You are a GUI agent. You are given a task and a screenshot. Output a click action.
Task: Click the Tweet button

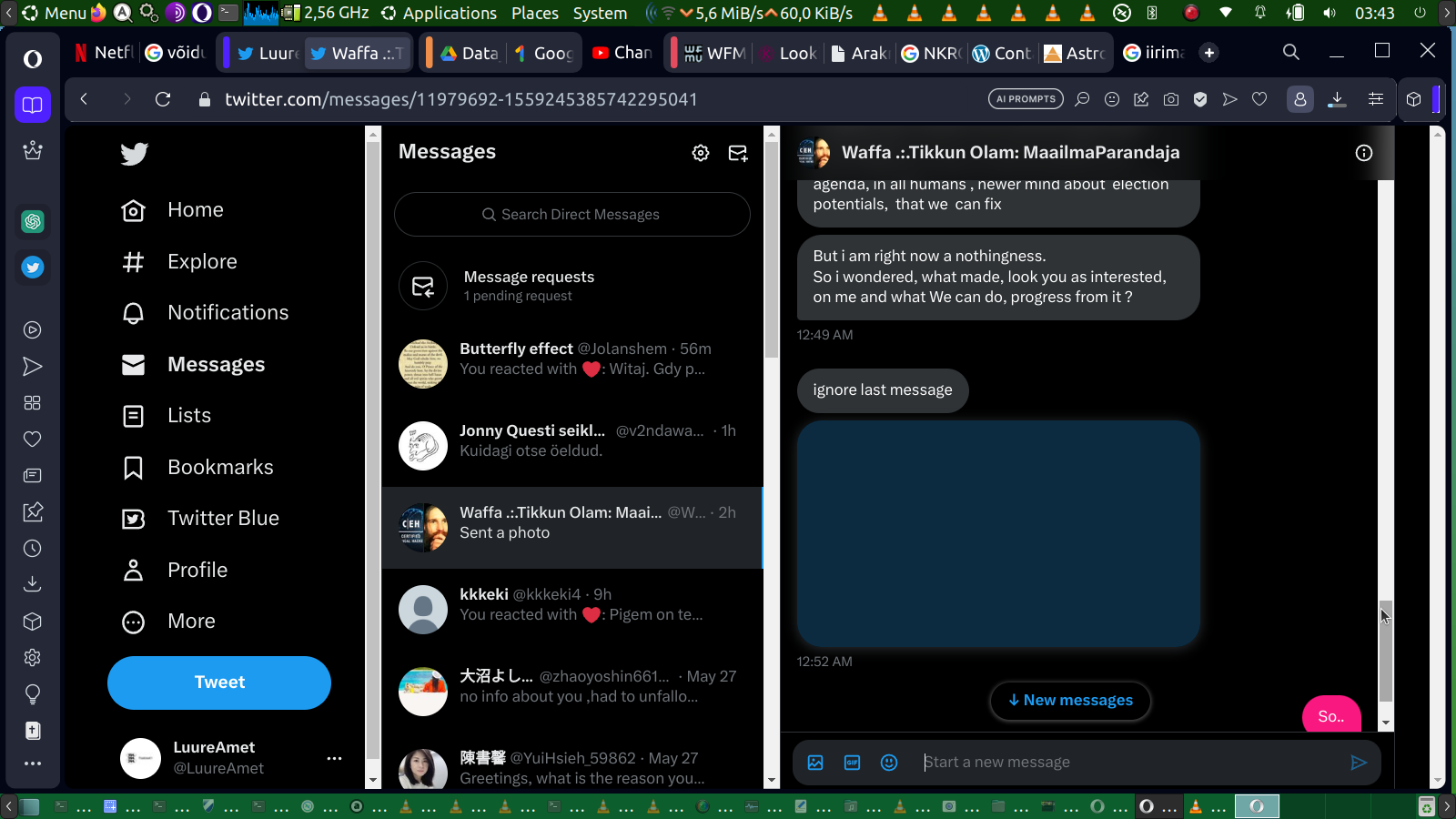(219, 682)
